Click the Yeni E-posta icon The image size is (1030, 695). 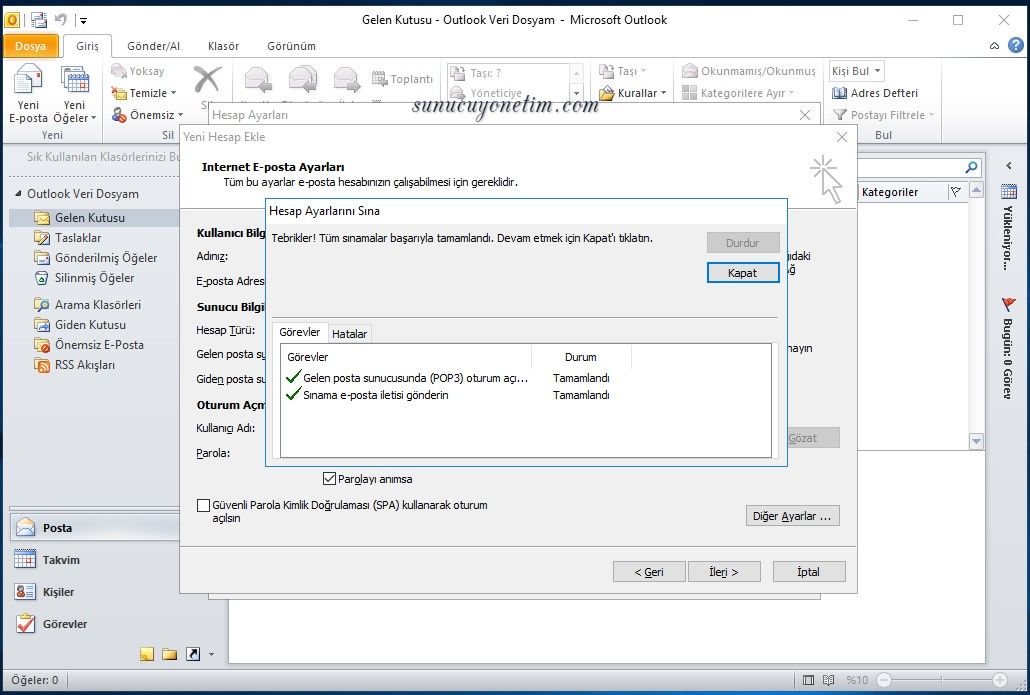[x=28, y=93]
